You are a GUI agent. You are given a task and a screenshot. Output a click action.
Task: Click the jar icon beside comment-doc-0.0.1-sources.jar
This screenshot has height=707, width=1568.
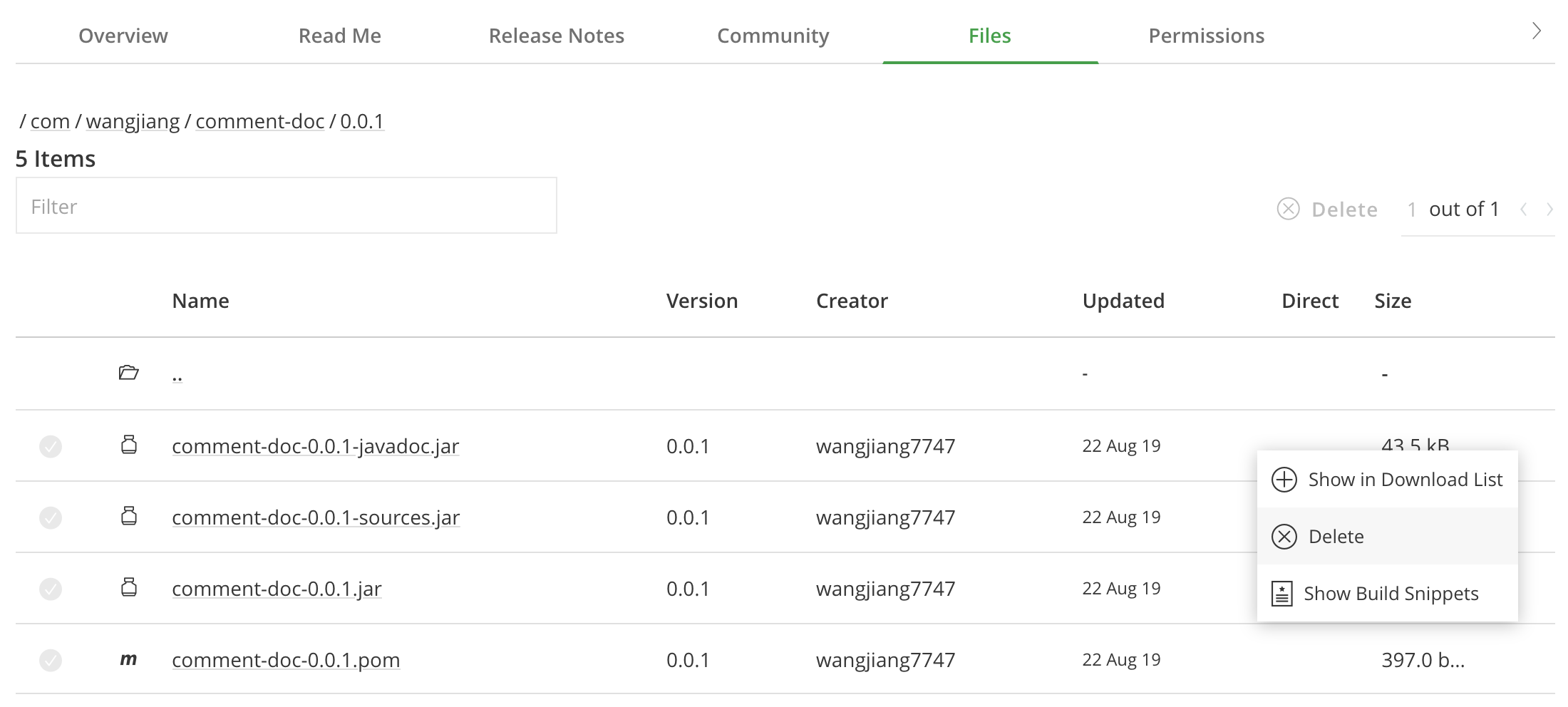coord(129,516)
